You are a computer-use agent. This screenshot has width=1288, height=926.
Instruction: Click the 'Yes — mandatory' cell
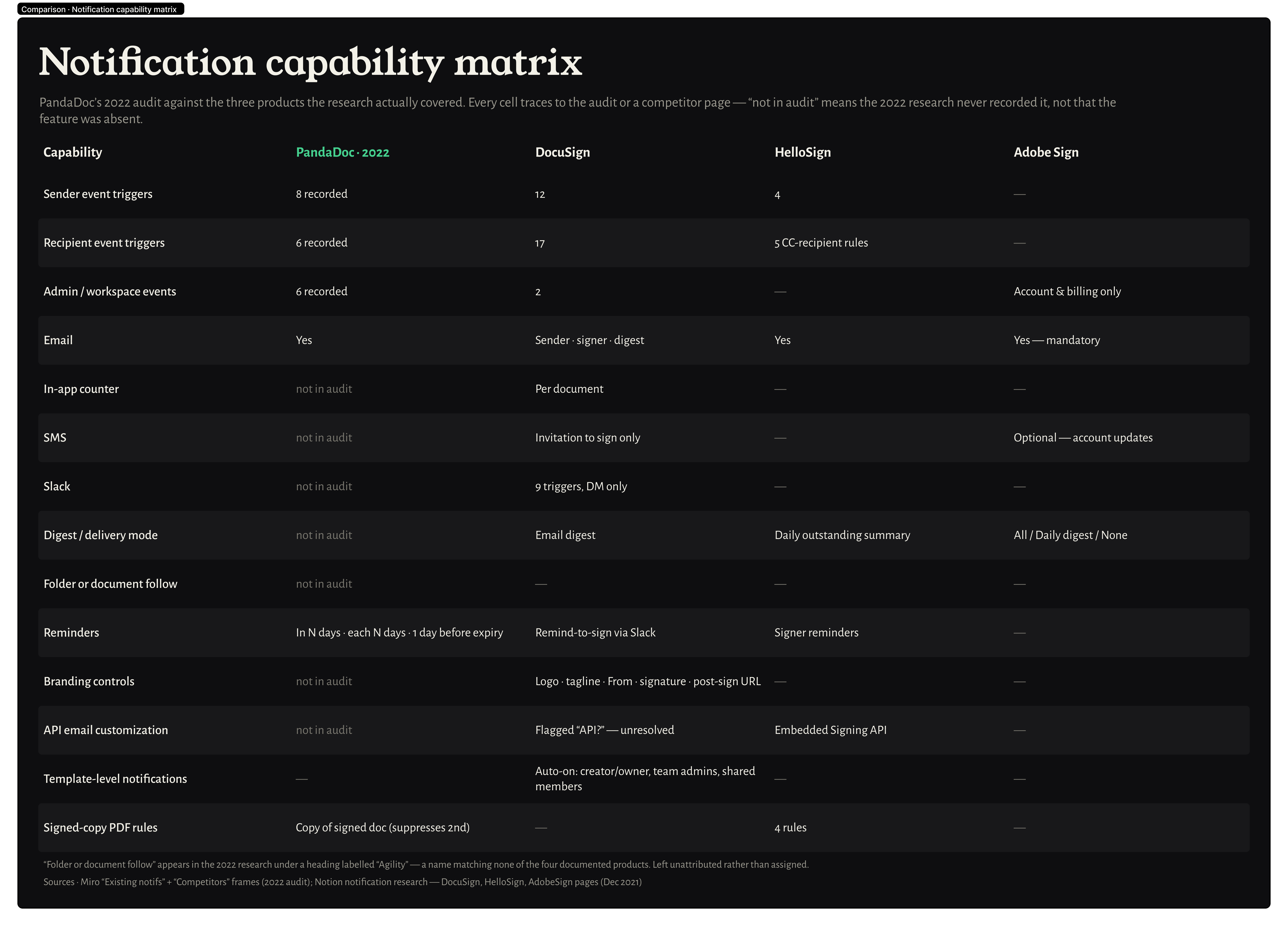coord(1057,341)
